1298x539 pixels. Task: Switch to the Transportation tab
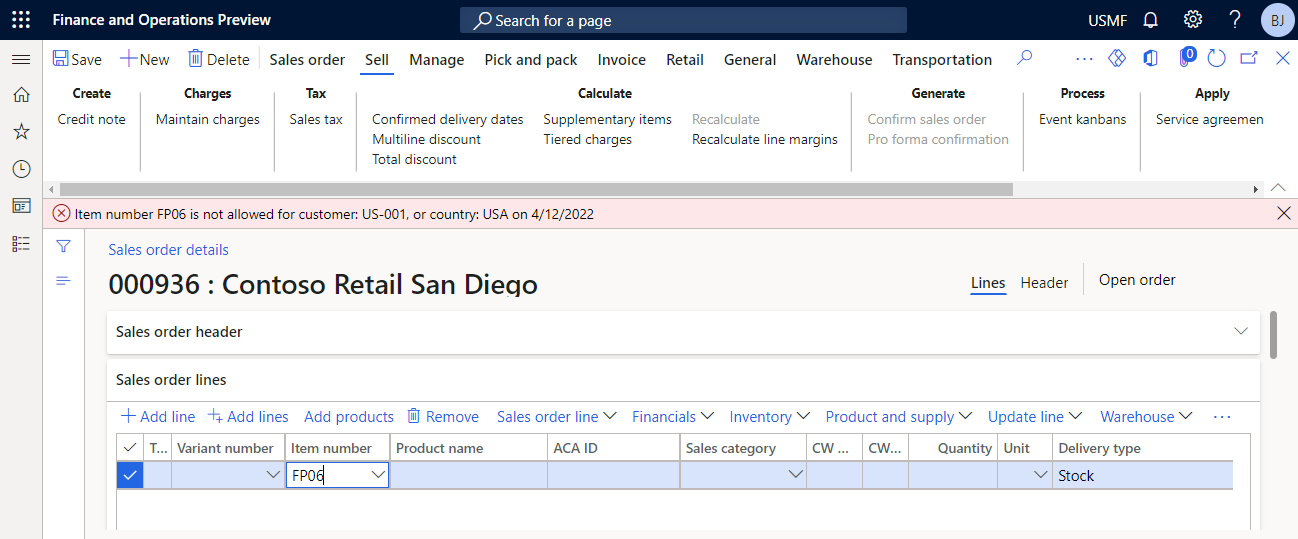tap(942, 60)
